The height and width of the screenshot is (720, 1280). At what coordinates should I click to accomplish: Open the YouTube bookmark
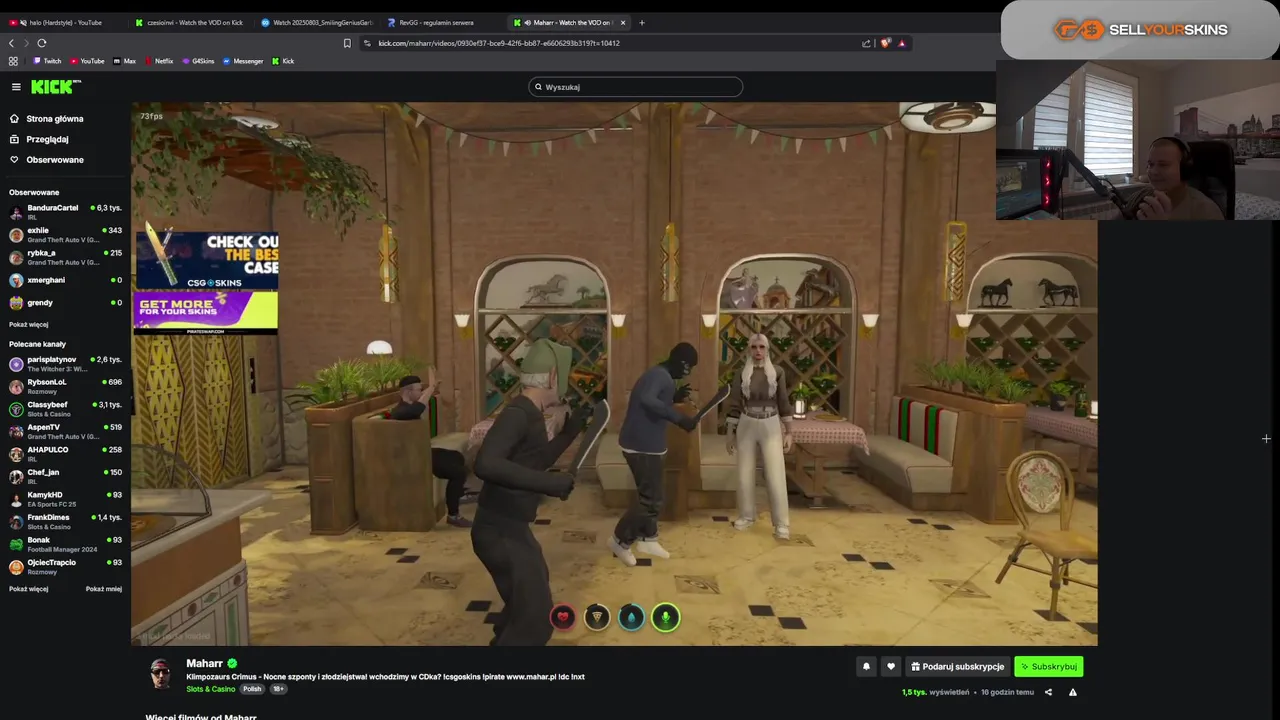click(x=87, y=61)
